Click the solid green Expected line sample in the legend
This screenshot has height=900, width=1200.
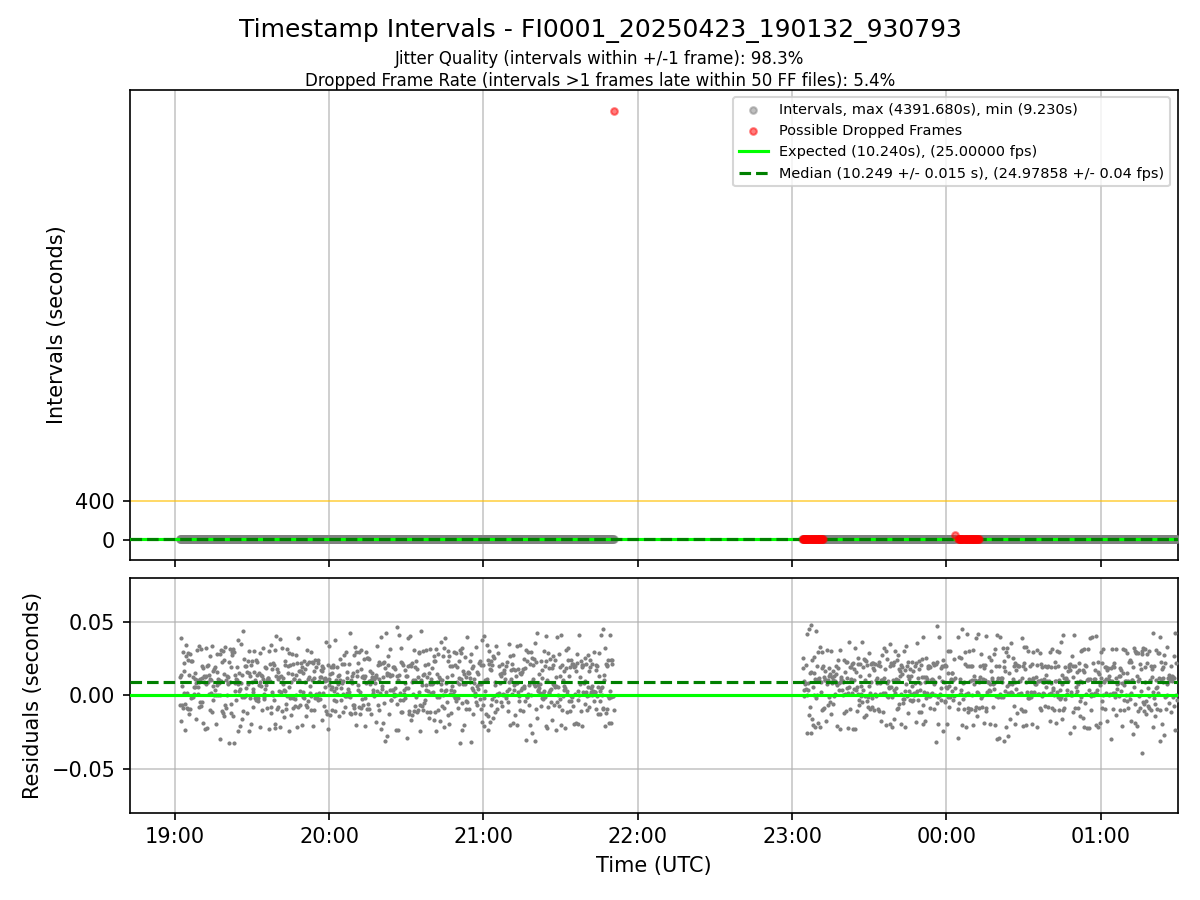click(754, 152)
